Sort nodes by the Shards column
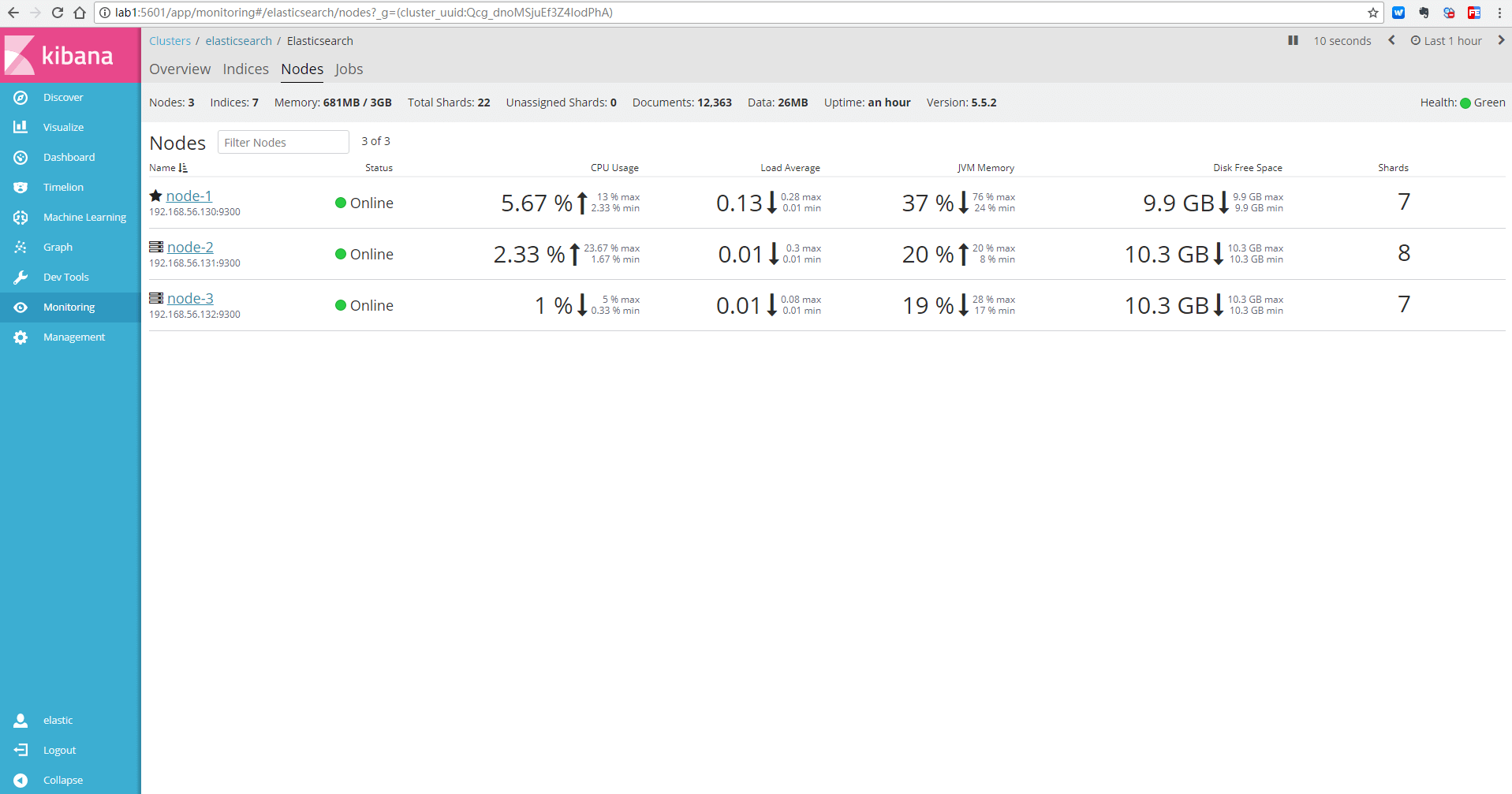 click(x=1393, y=168)
